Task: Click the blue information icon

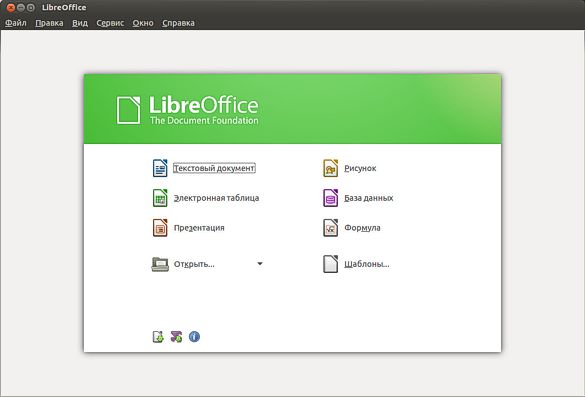Action: [x=194, y=337]
